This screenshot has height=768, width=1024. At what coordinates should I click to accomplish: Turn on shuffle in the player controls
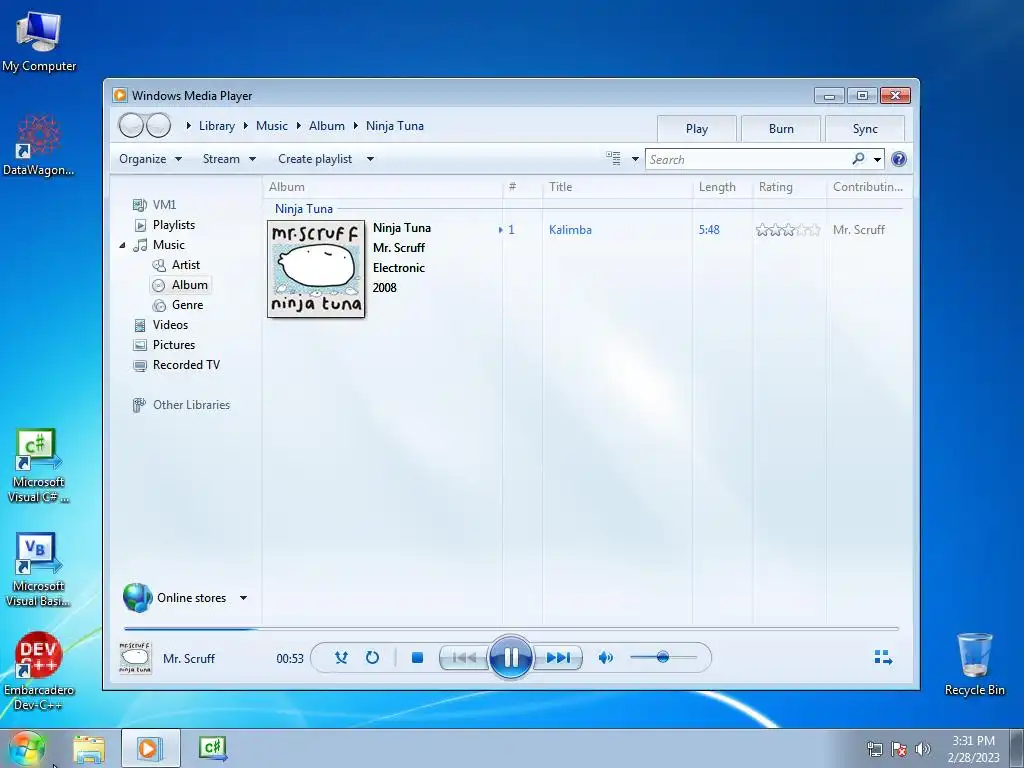[x=341, y=658]
